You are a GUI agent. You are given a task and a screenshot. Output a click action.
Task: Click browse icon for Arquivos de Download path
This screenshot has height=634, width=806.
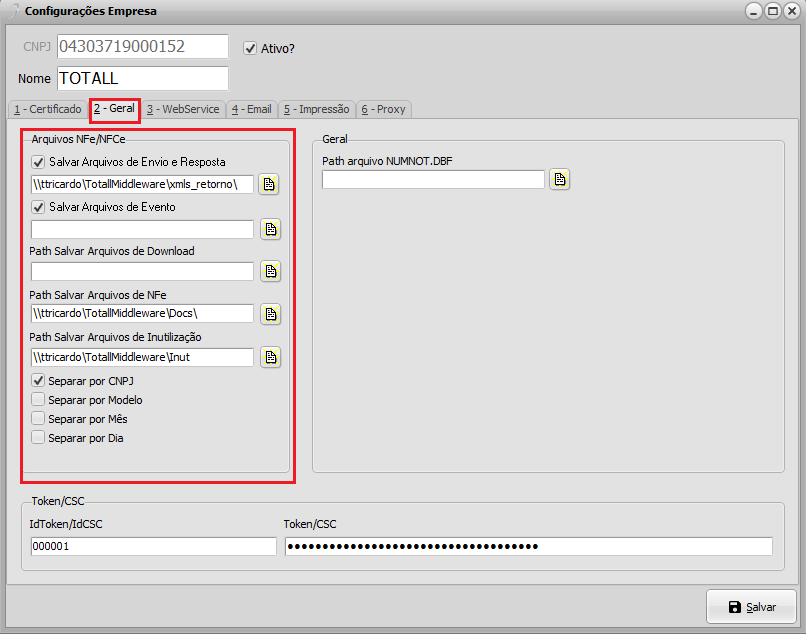pos(270,271)
